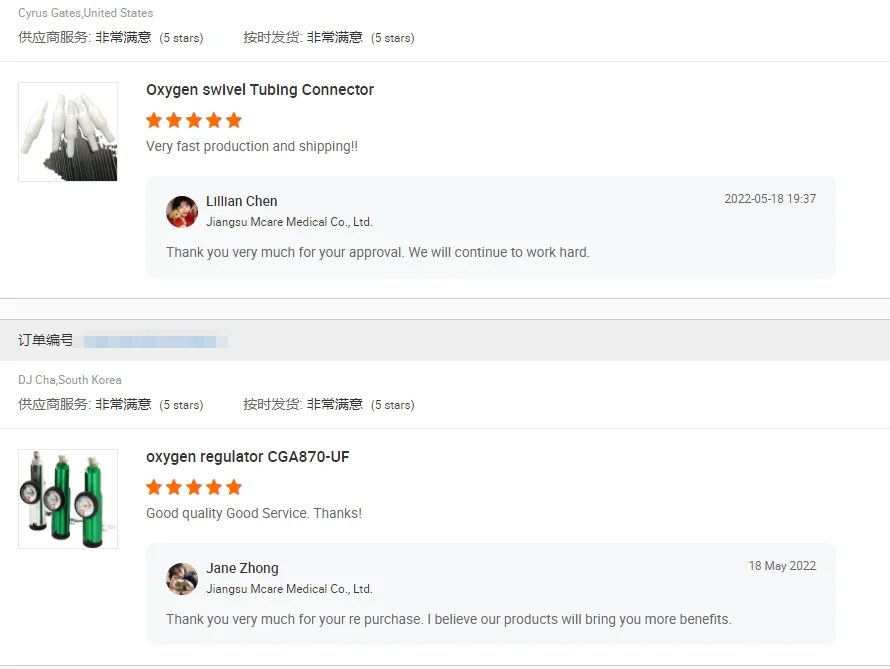
Task: Click the star rating under Tubing Connector
Action: (194, 120)
